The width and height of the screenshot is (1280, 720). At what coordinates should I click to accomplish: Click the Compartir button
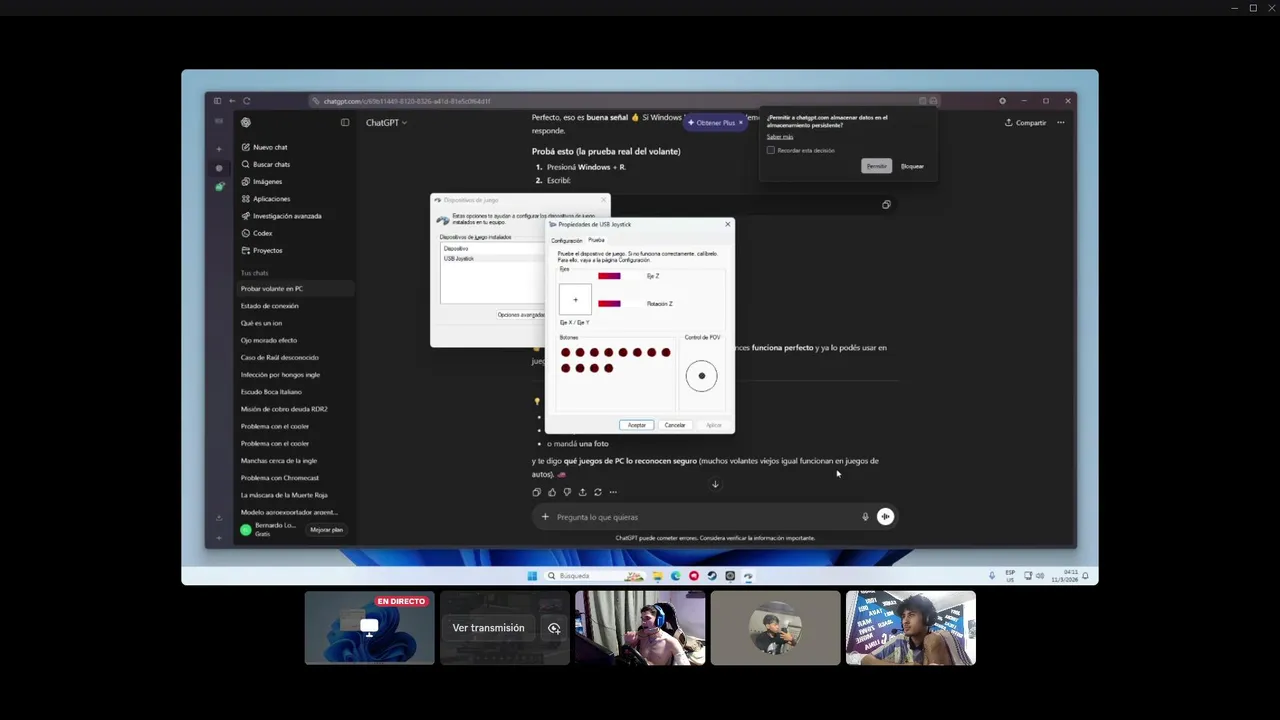pos(1026,123)
